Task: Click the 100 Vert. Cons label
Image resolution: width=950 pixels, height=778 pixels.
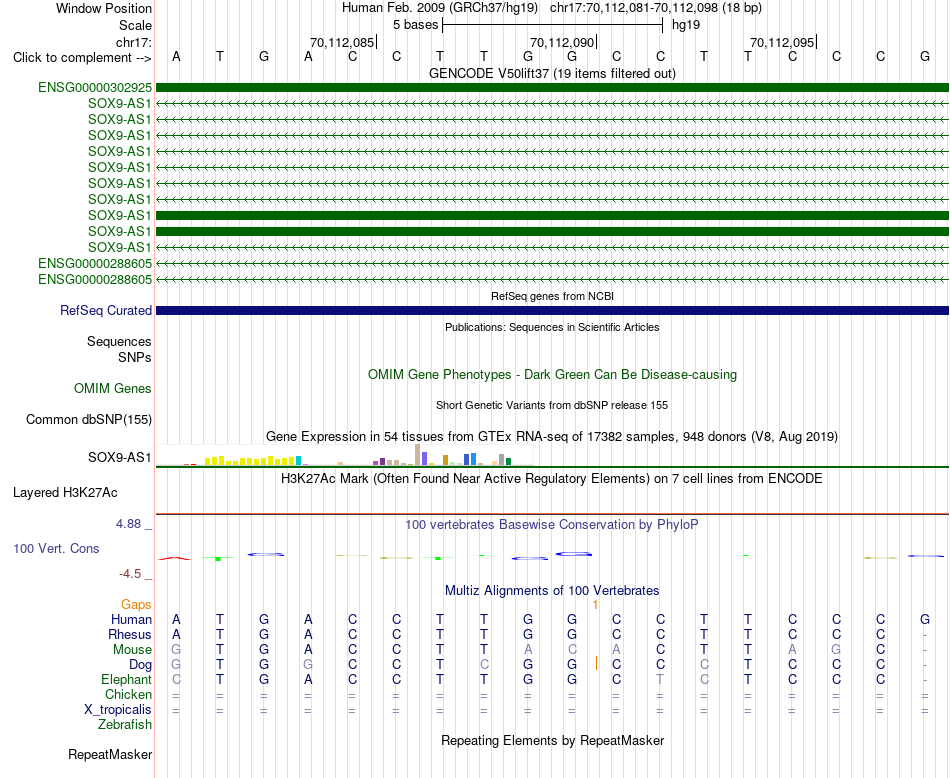Action: [56, 548]
